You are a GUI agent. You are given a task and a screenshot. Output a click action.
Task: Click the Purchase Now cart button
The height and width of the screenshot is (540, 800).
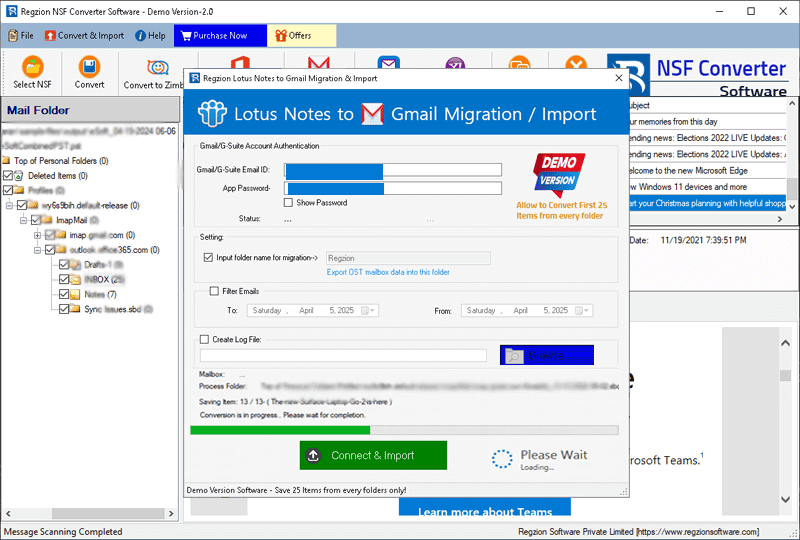pyautogui.click(x=219, y=35)
